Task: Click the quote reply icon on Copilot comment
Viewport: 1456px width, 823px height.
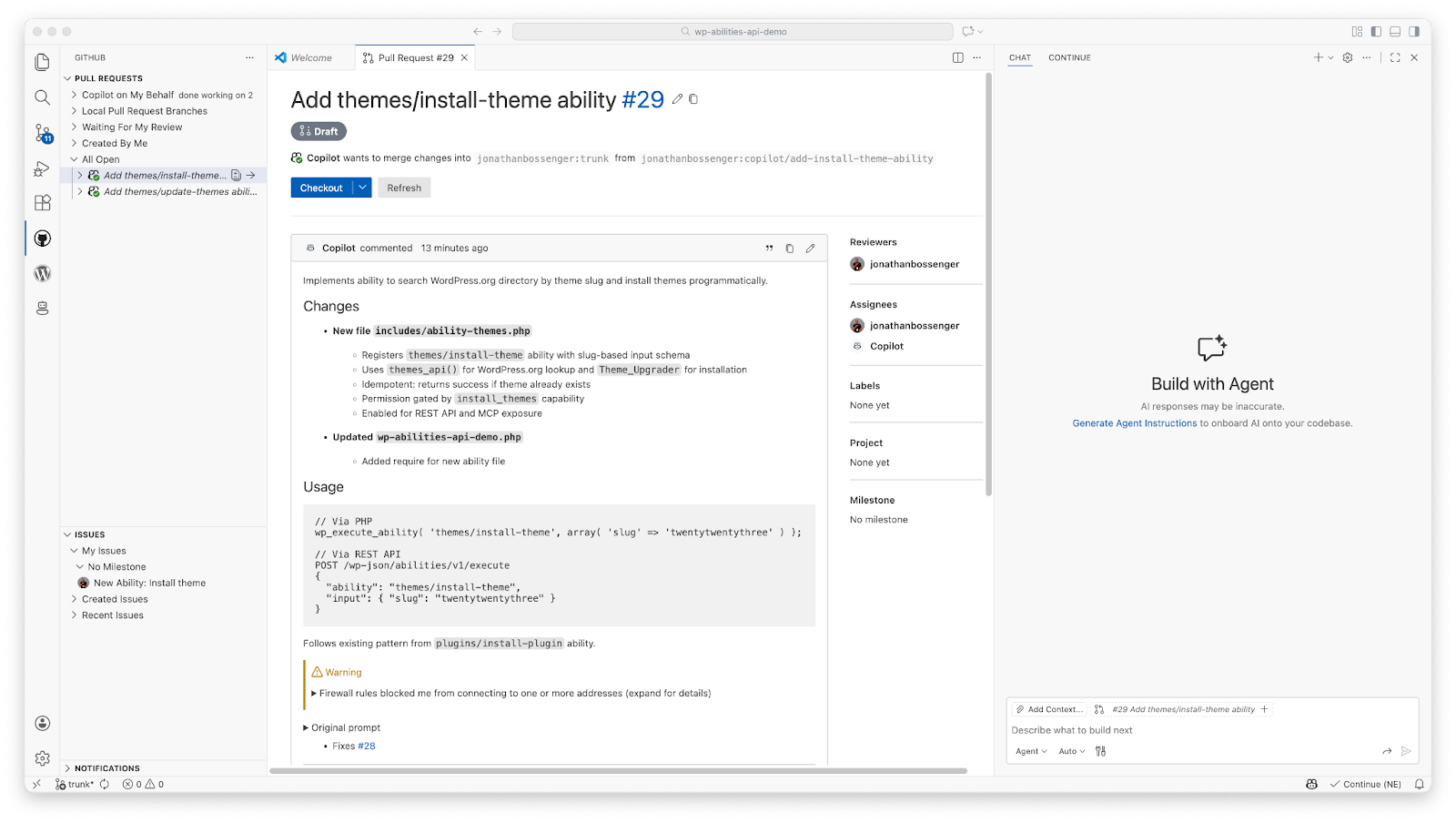Action: [769, 249]
